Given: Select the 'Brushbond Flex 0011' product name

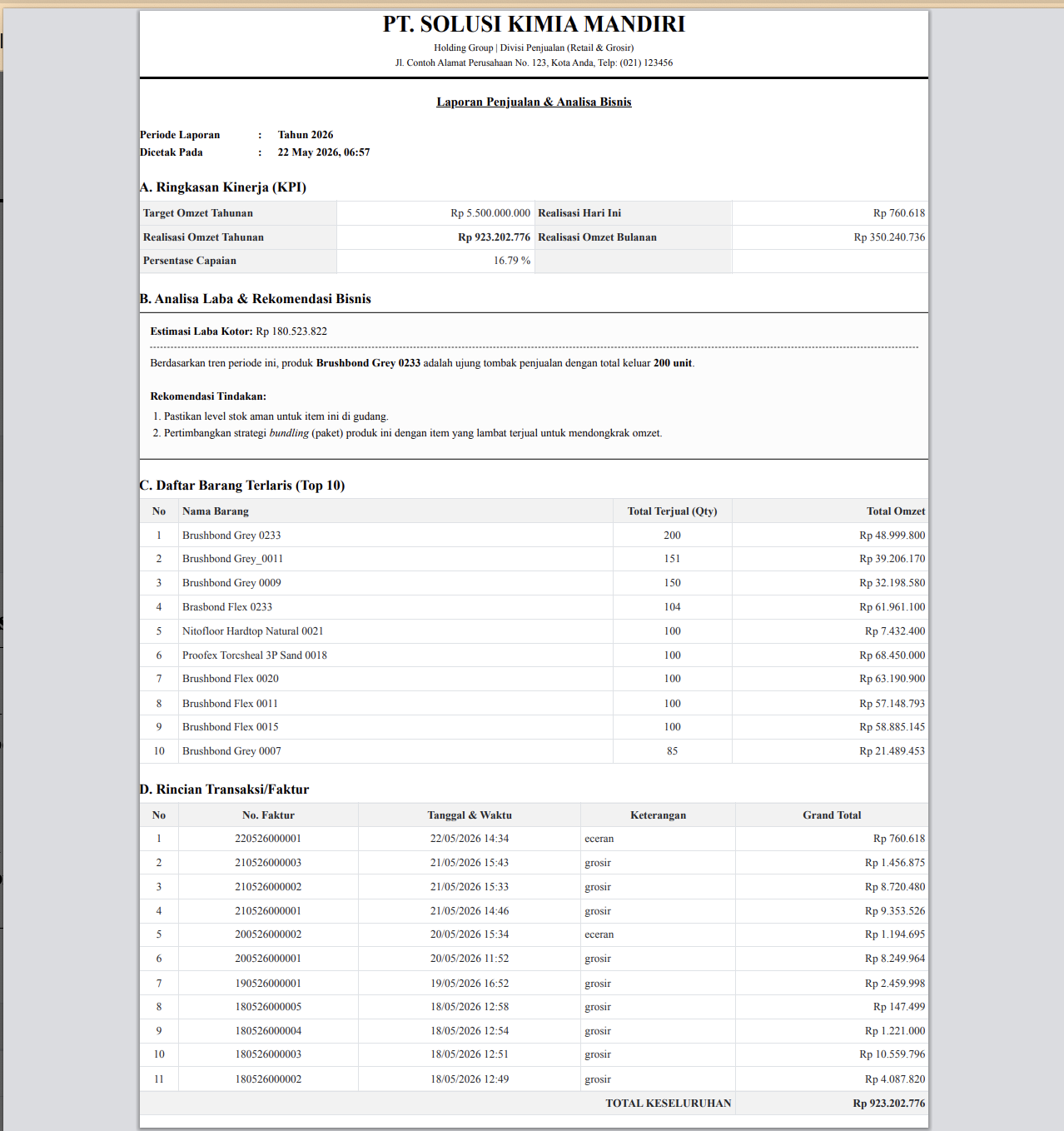Looking at the screenshot, I should [x=231, y=704].
